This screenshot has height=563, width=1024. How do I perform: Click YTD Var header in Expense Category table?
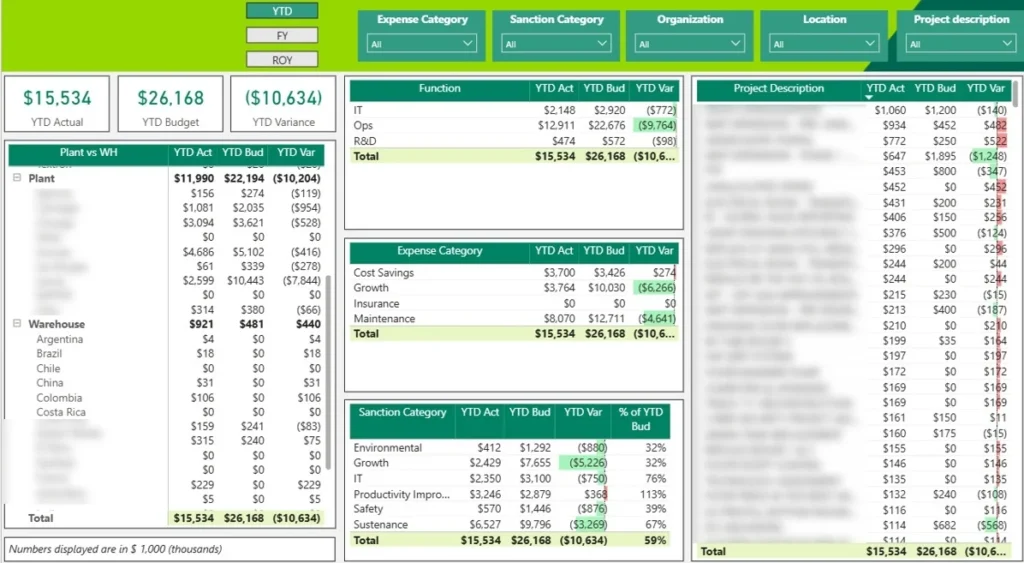pyautogui.click(x=654, y=251)
